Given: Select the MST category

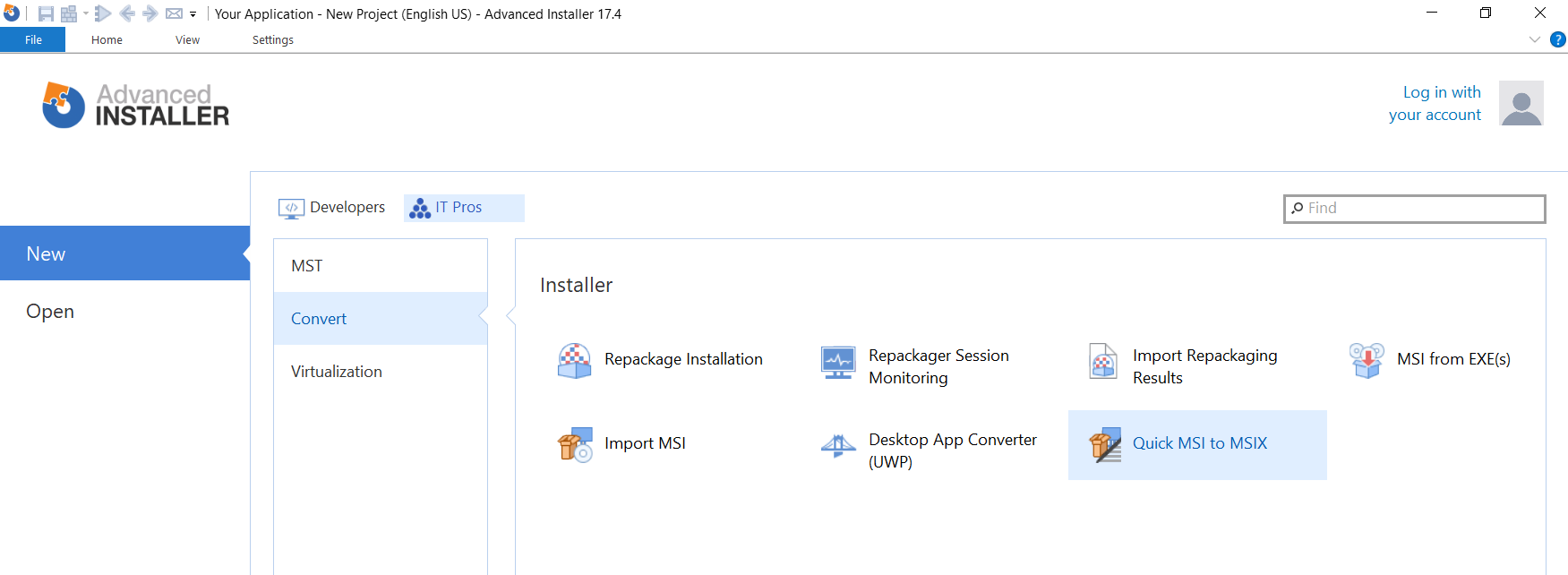Looking at the screenshot, I should [381, 266].
